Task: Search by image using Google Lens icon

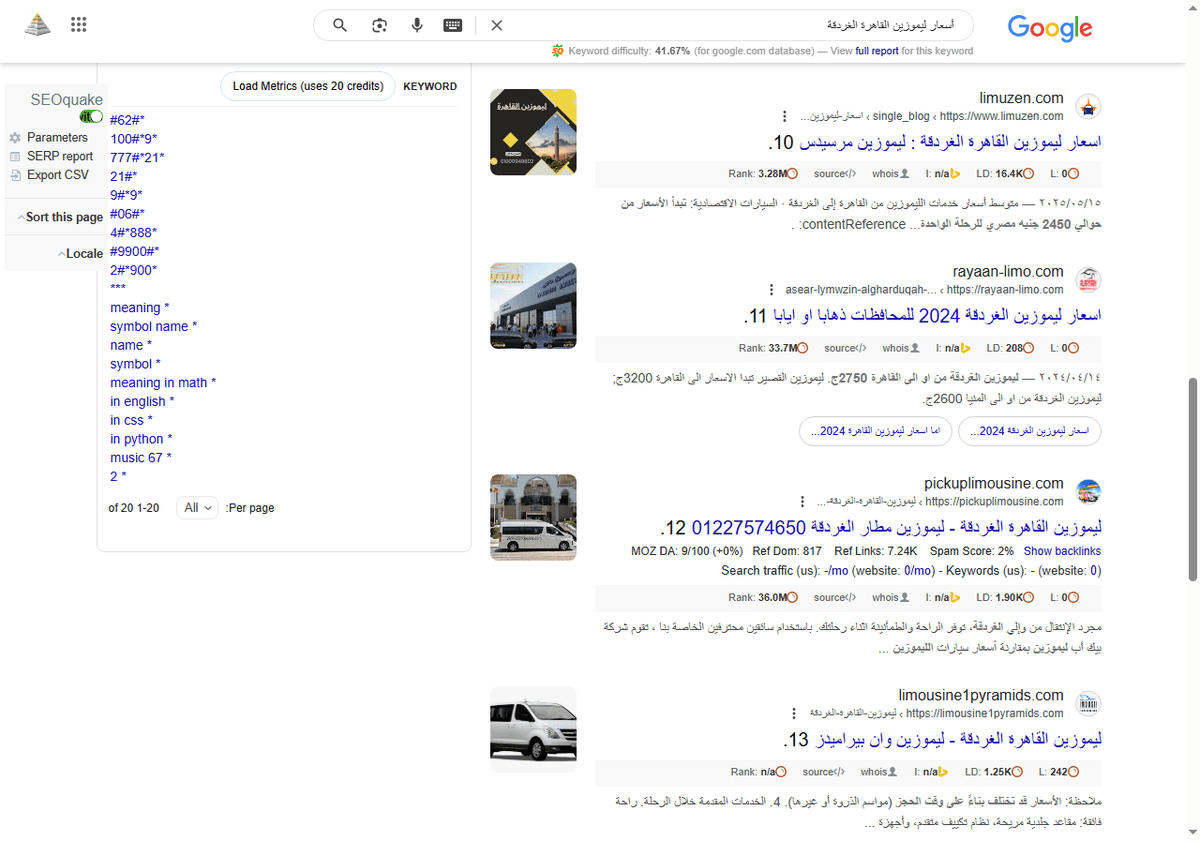Action: click(x=379, y=25)
